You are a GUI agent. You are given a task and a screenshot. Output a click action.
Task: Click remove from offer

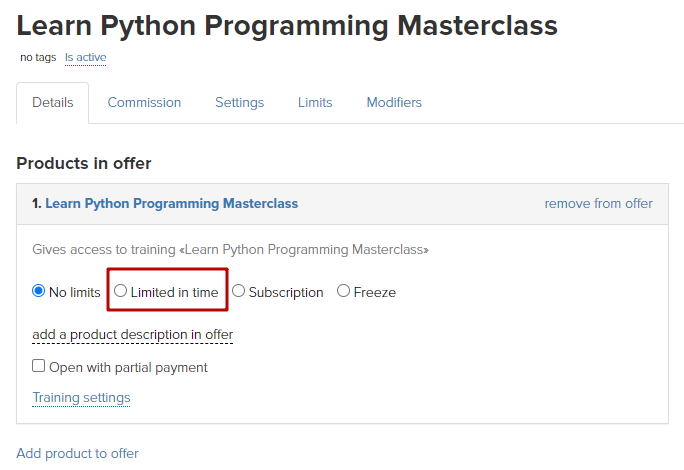point(598,204)
